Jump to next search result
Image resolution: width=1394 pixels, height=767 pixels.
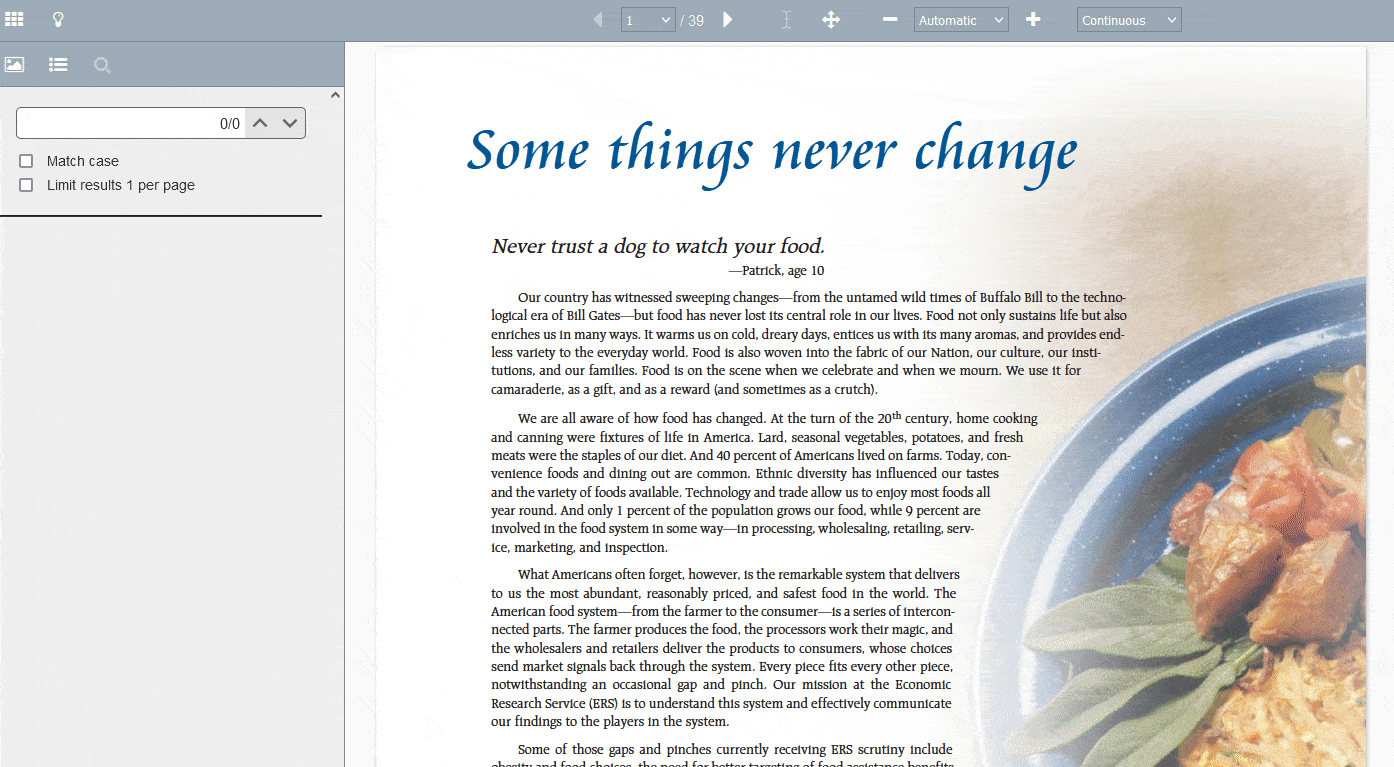[x=290, y=123]
